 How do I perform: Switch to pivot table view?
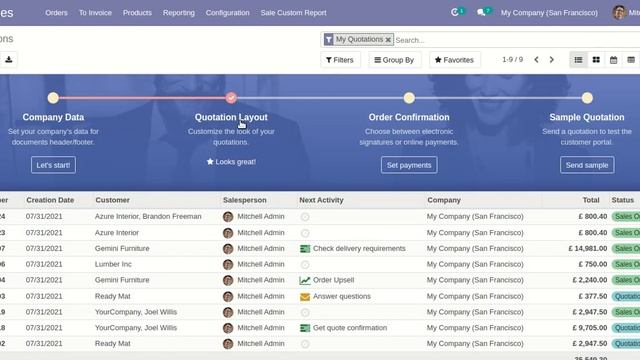(x=631, y=60)
